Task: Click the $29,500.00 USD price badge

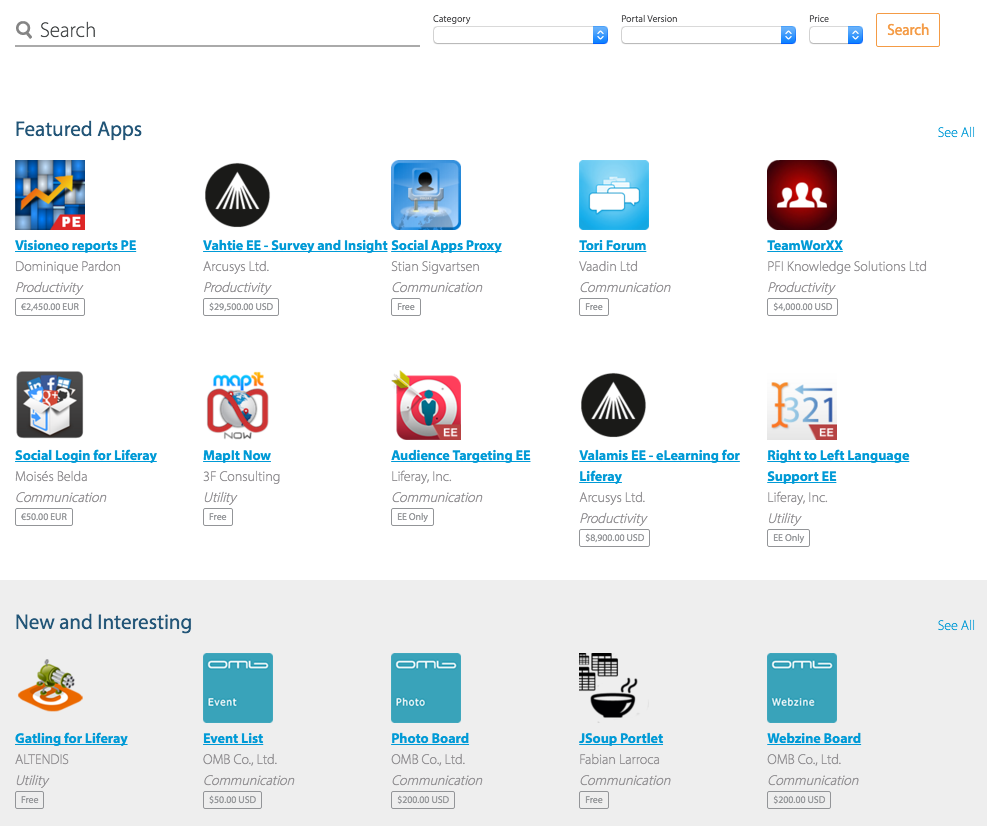Action: pyautogui.click(x=240, y=307)
